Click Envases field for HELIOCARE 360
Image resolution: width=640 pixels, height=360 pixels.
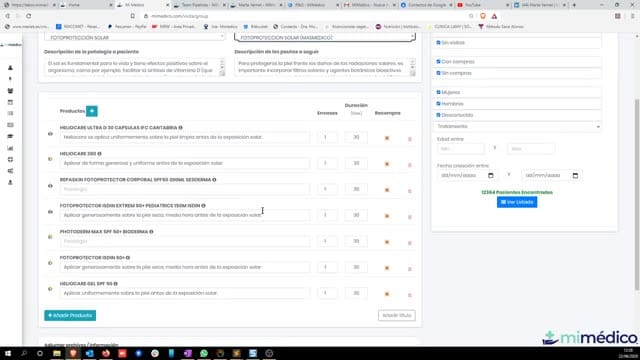(327, 163)
